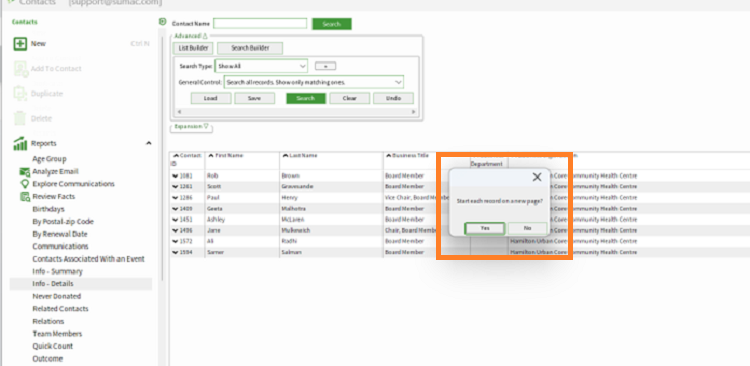Click the top Search button beside Contact Name
The height and width of the screenshot is (366, 750).
[x=331, y=24]
